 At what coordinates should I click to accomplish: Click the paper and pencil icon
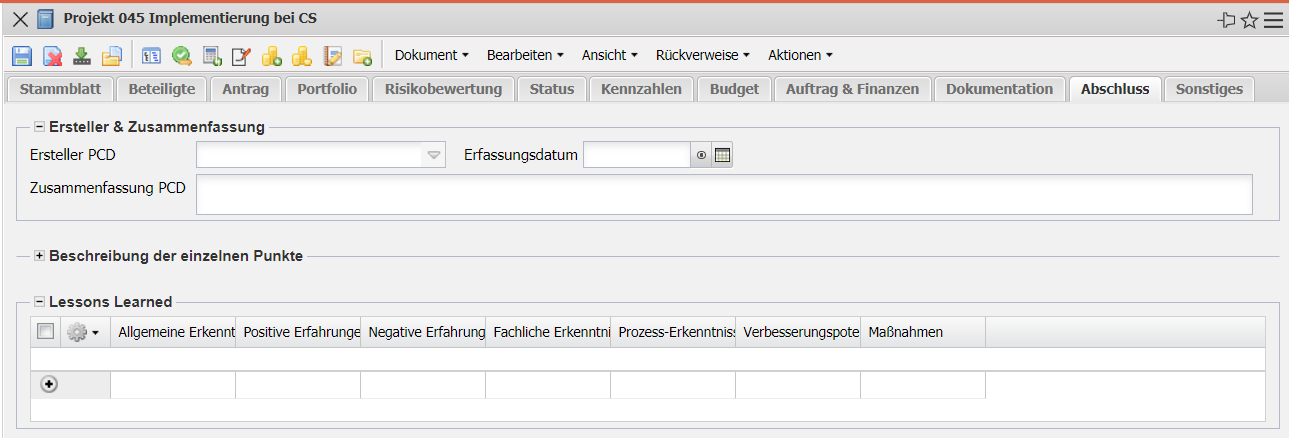242,56
